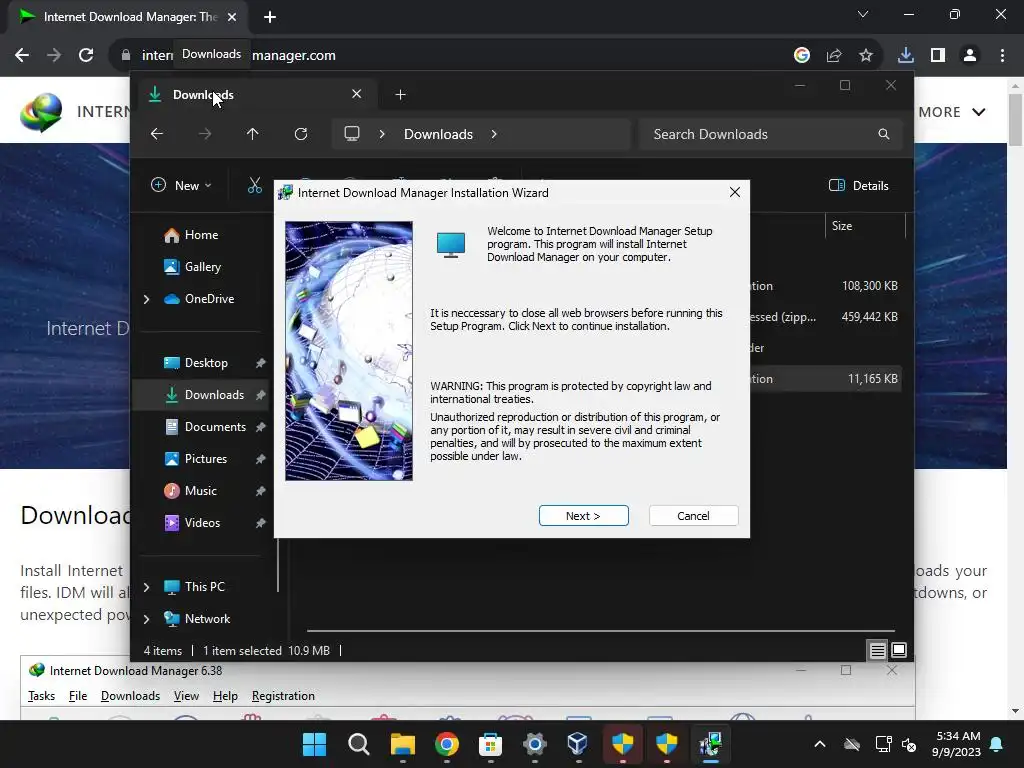Expand the This PC tree node
Image resolution: width=1024 pixels, height=768 pixels.
coord(146,587)
